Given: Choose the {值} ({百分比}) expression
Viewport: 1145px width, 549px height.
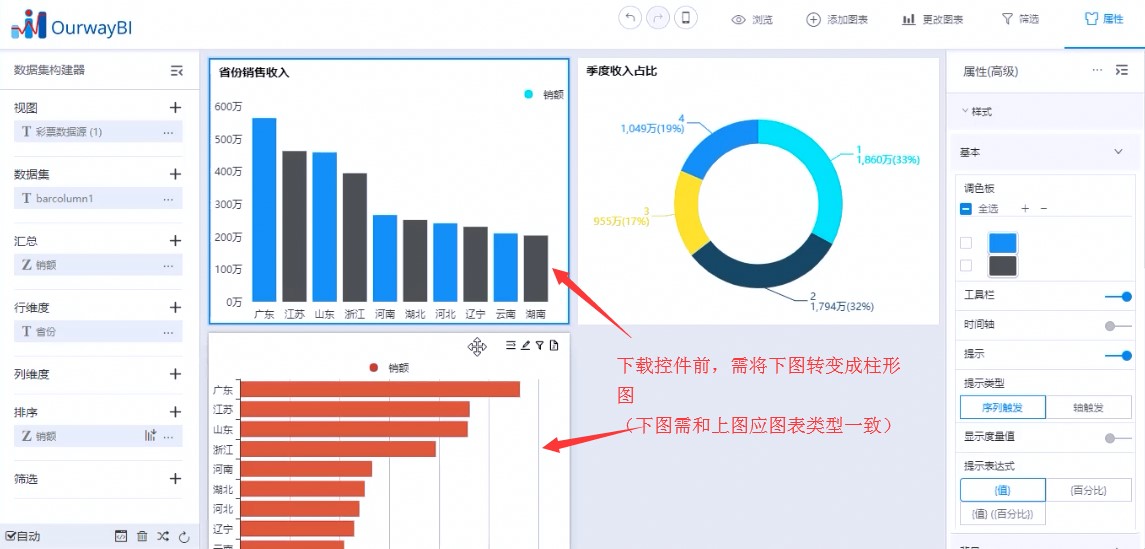Looking at the screenshot, I should [x=1003, y=514].
